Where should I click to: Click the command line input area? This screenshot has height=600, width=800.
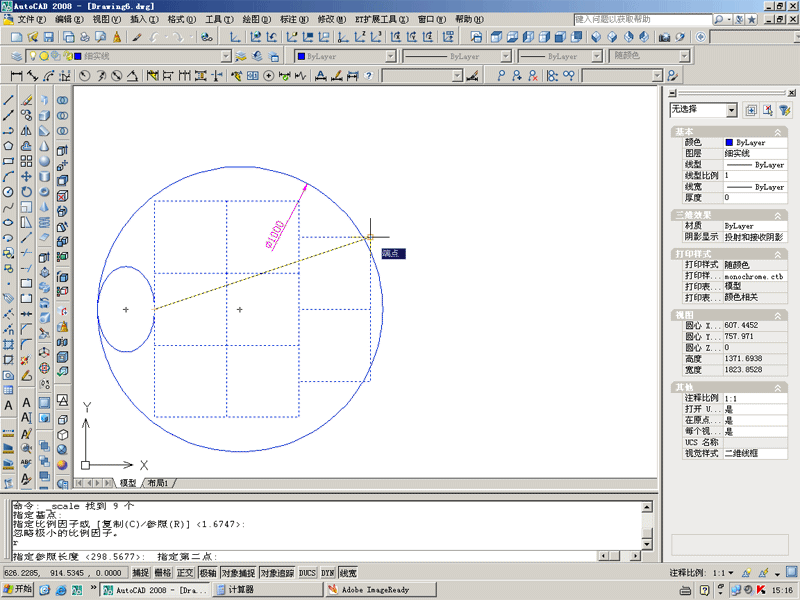pyautogui.click(x=304, y=556)
